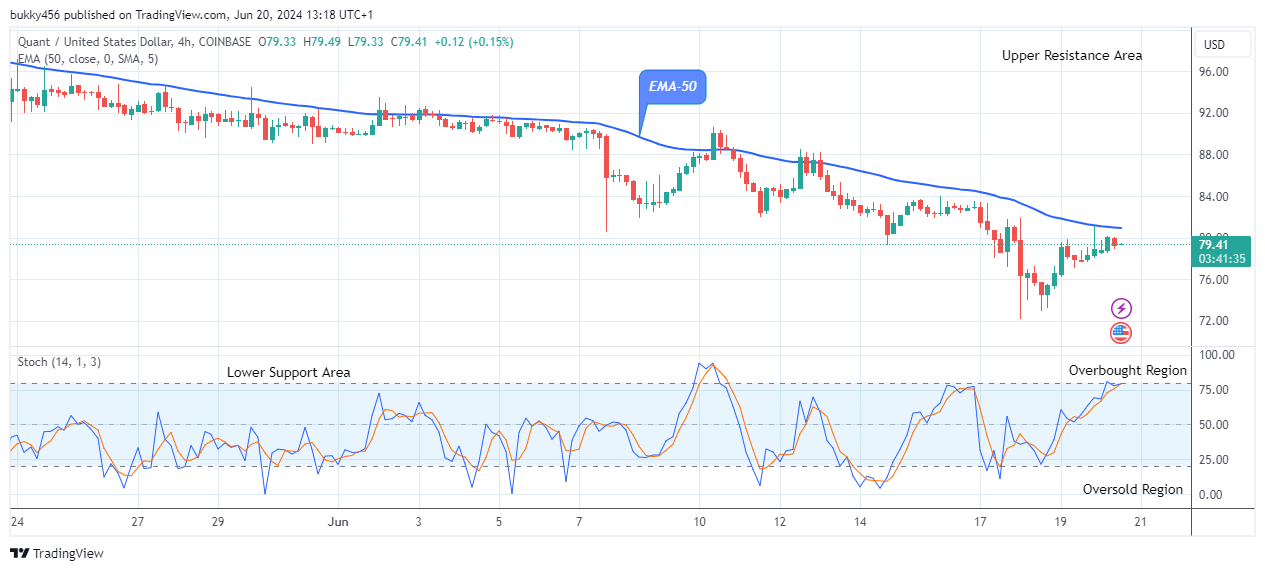Select the EMA (50, close, 0, SMA, 5) legend
The height and width of the screenshot is (571, 1265).
pyautogui.click(x=88, y=59)
